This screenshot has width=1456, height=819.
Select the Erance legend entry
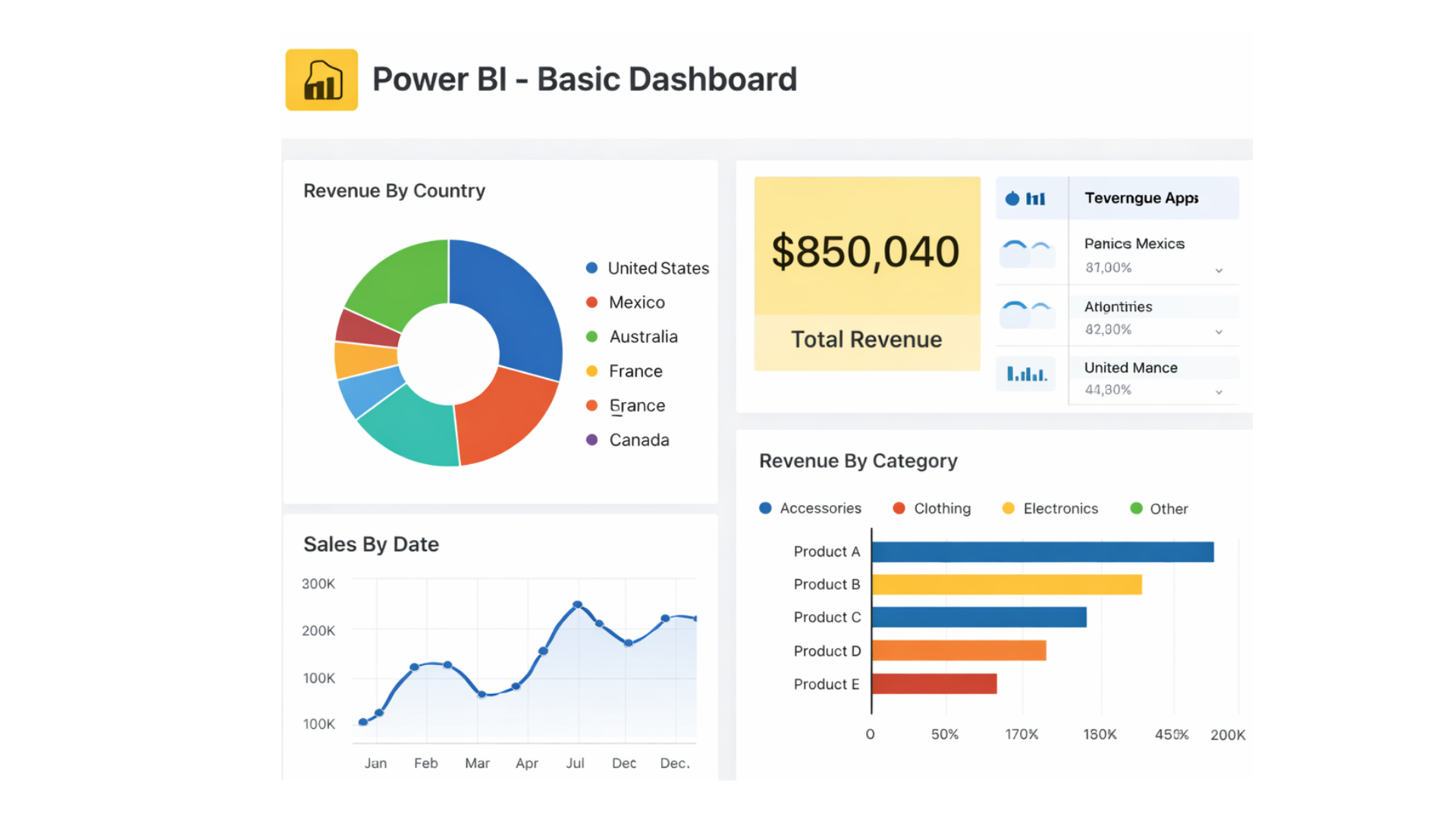pyautogui.click(x=626, y=406)
